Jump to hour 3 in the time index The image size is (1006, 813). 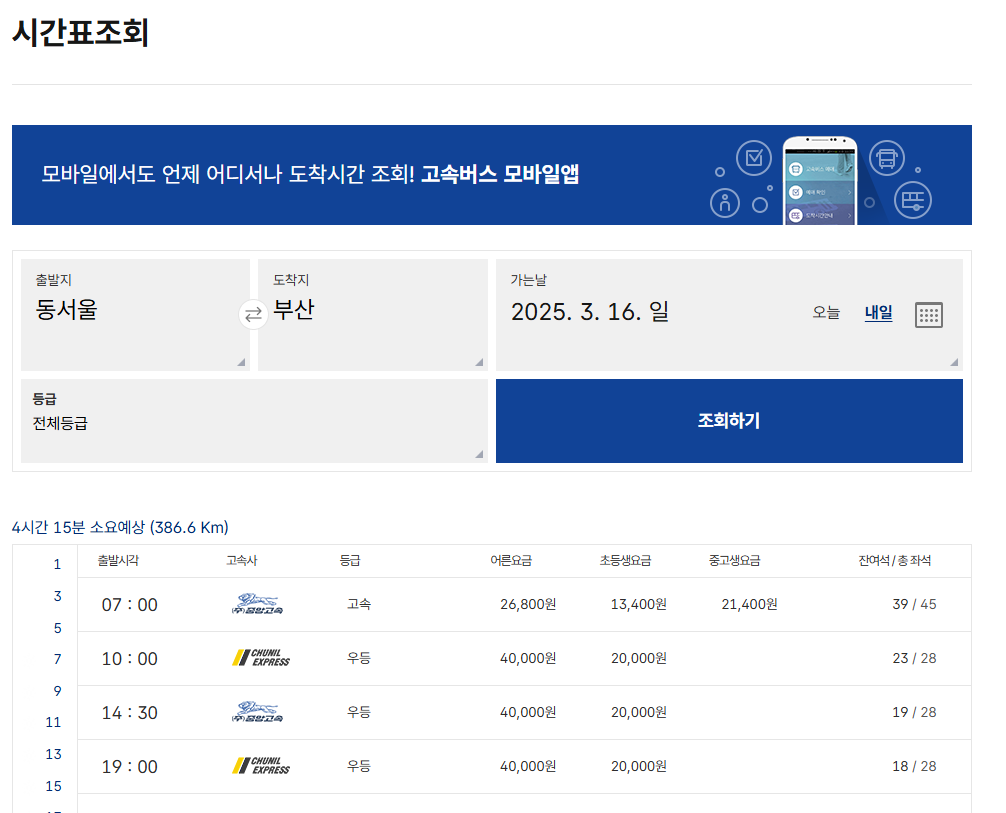coord(57,596)
